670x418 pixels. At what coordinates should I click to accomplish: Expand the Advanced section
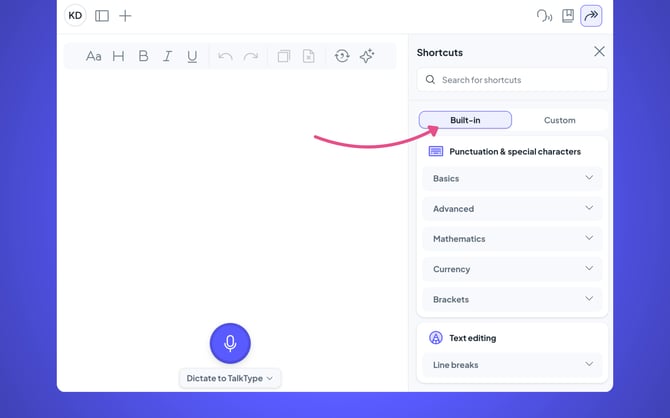(512, 209)
